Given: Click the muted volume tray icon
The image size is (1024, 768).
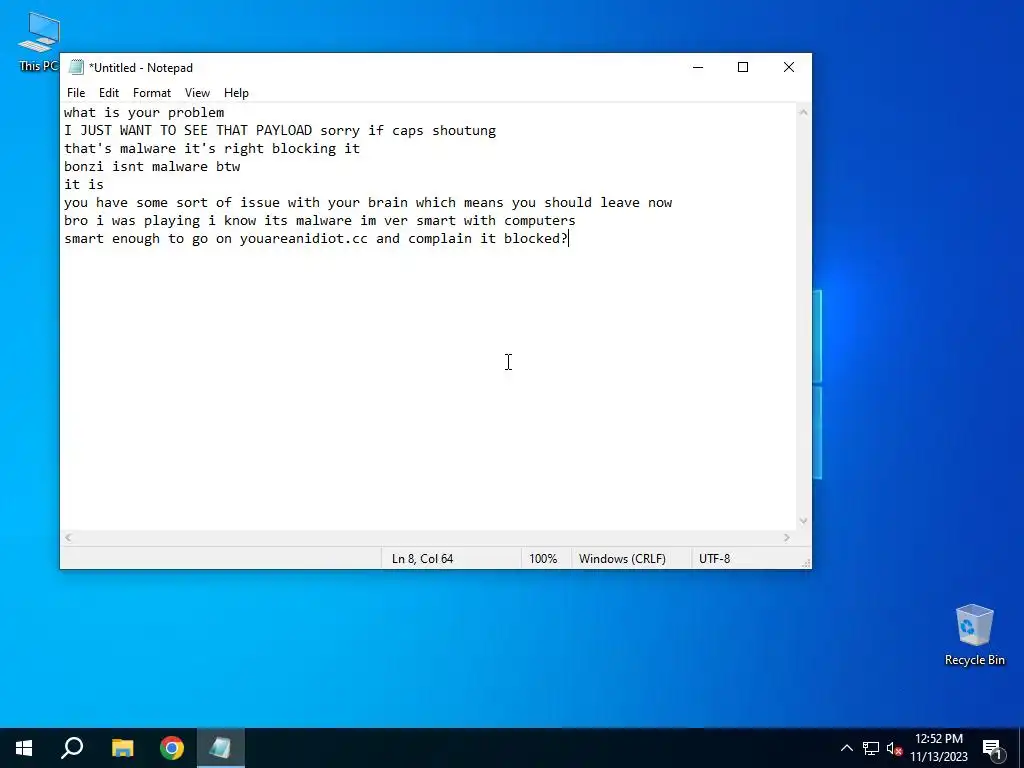Looking at the screenshot, I should coord(894,748).
